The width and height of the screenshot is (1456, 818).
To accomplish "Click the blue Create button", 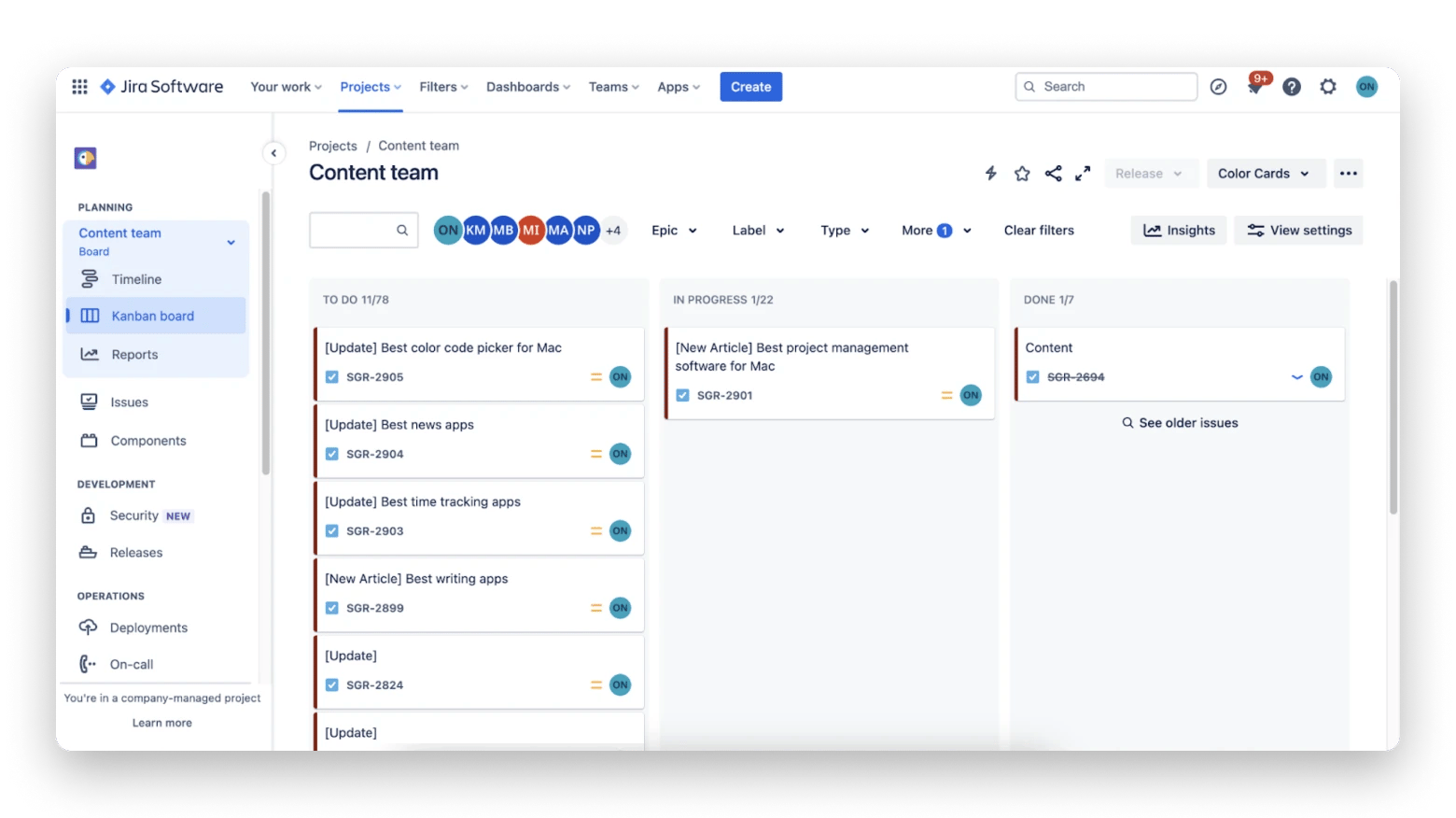I will (x=751, y=87).
